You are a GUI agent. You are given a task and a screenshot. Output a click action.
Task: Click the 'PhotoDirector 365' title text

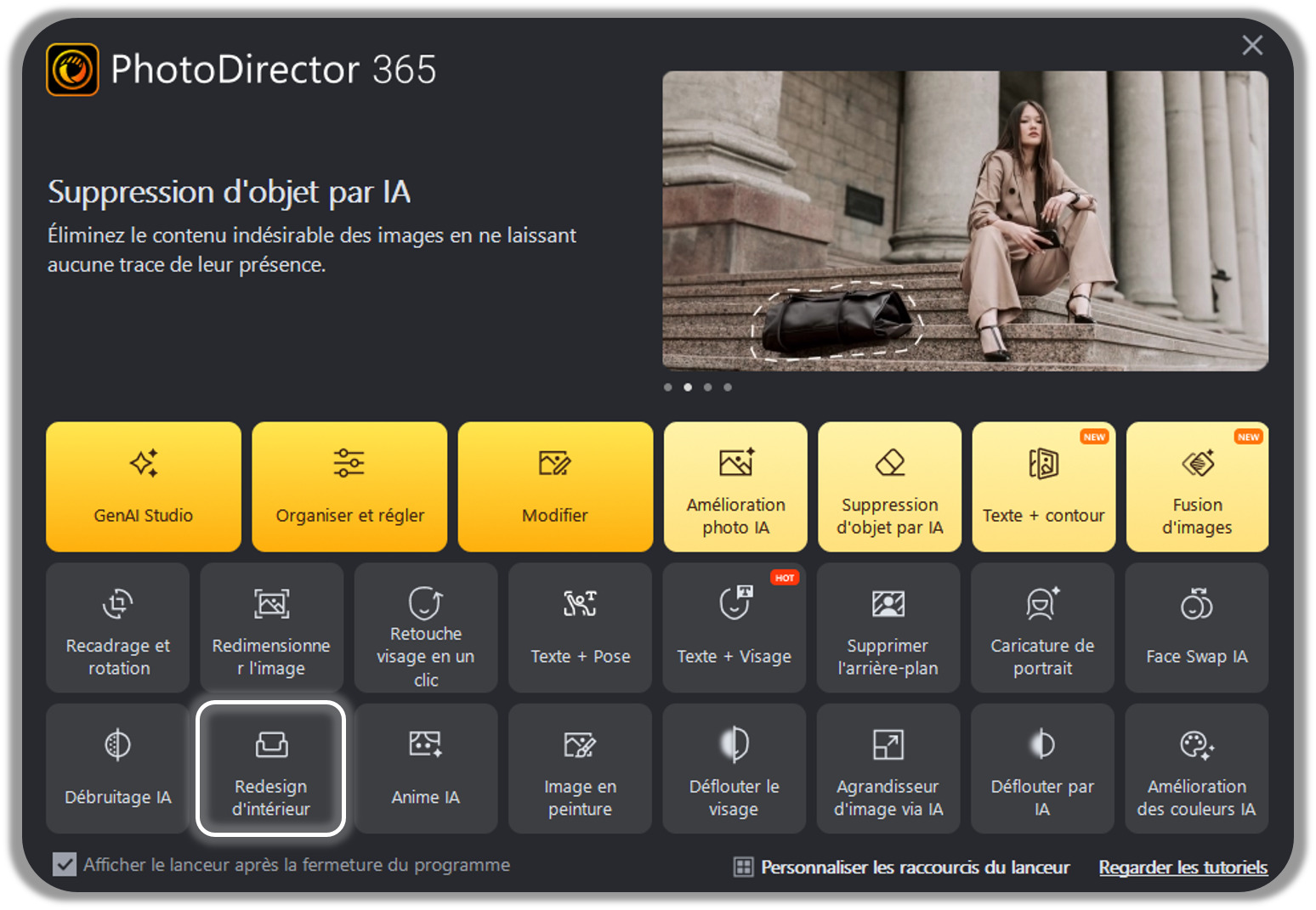(x=274, y=70)
